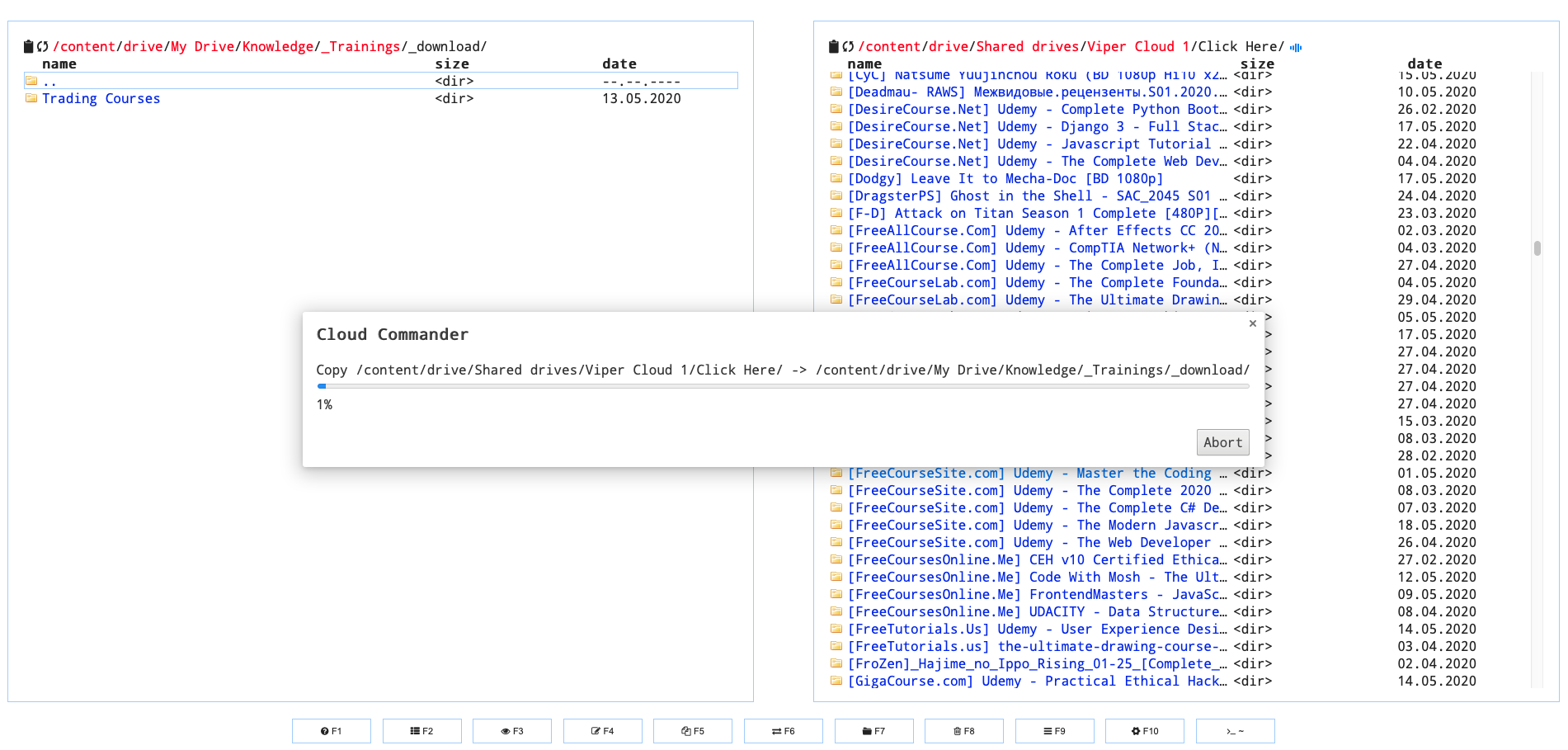Click the clipboard icon in right panel
Screen dimensions: 1568x750
click(x=834, y=47)
